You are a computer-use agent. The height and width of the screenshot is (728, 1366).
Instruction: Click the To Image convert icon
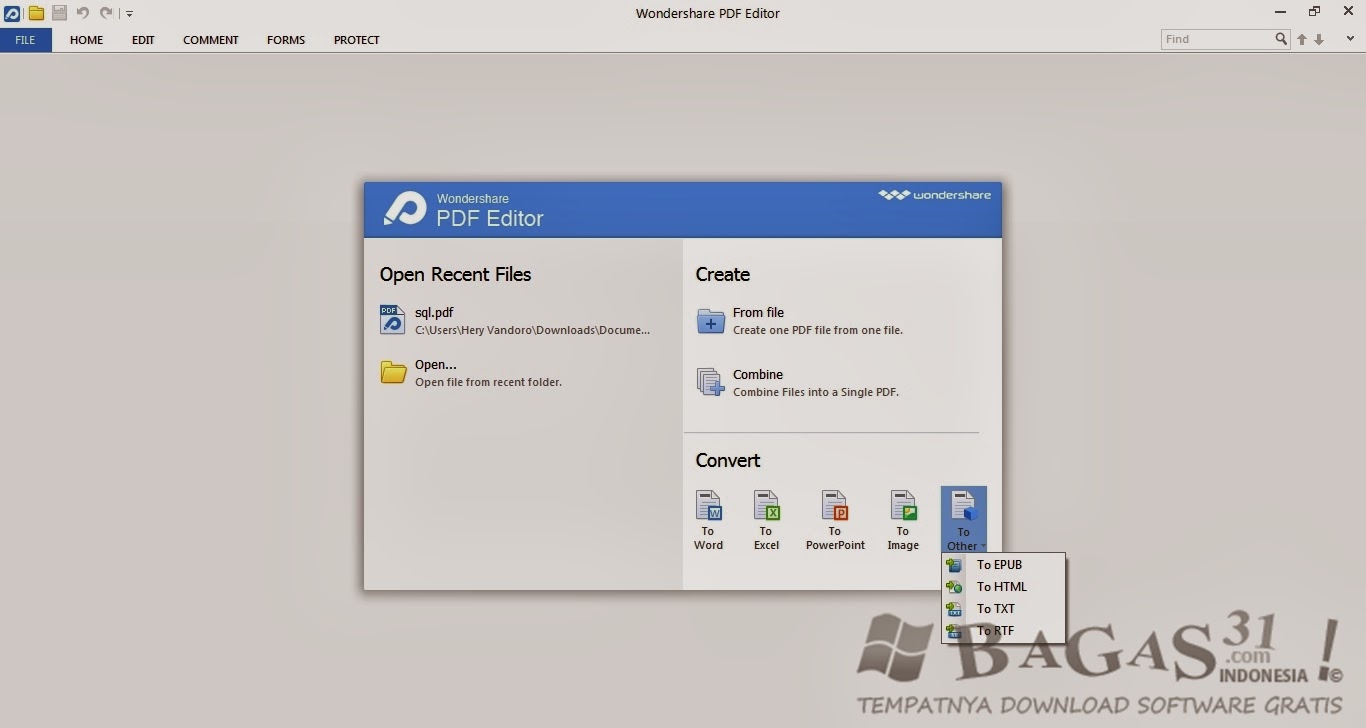pyautogui.click(x=903, y=505)
